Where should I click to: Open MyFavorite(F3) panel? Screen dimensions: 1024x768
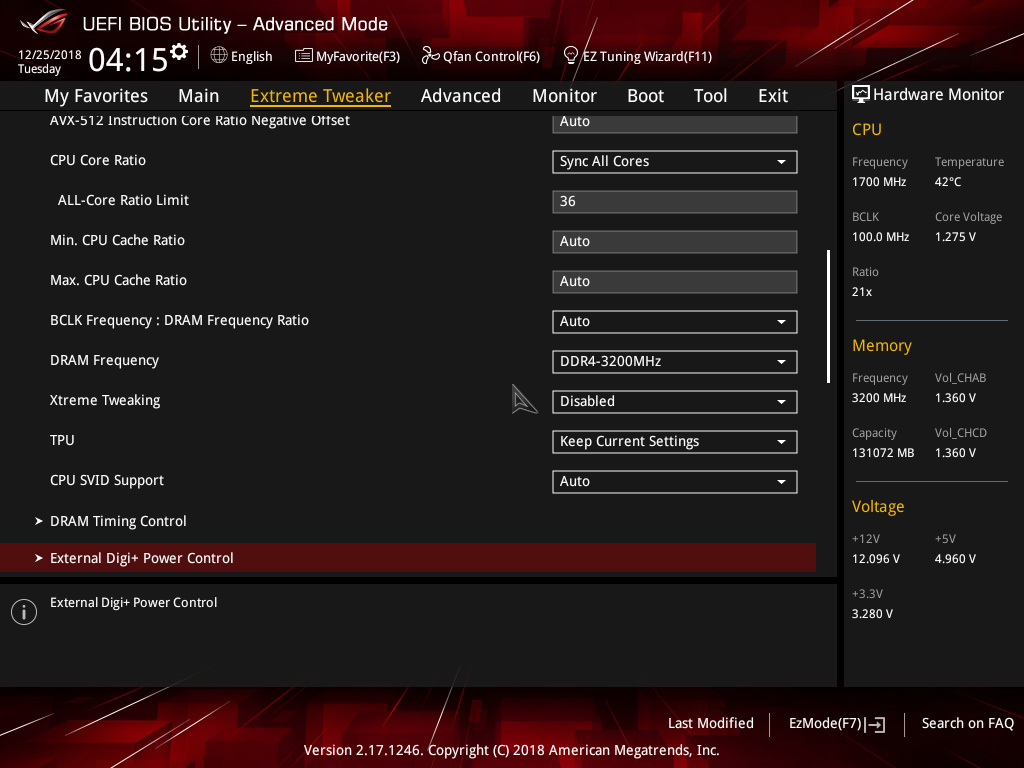coord(358,56)
